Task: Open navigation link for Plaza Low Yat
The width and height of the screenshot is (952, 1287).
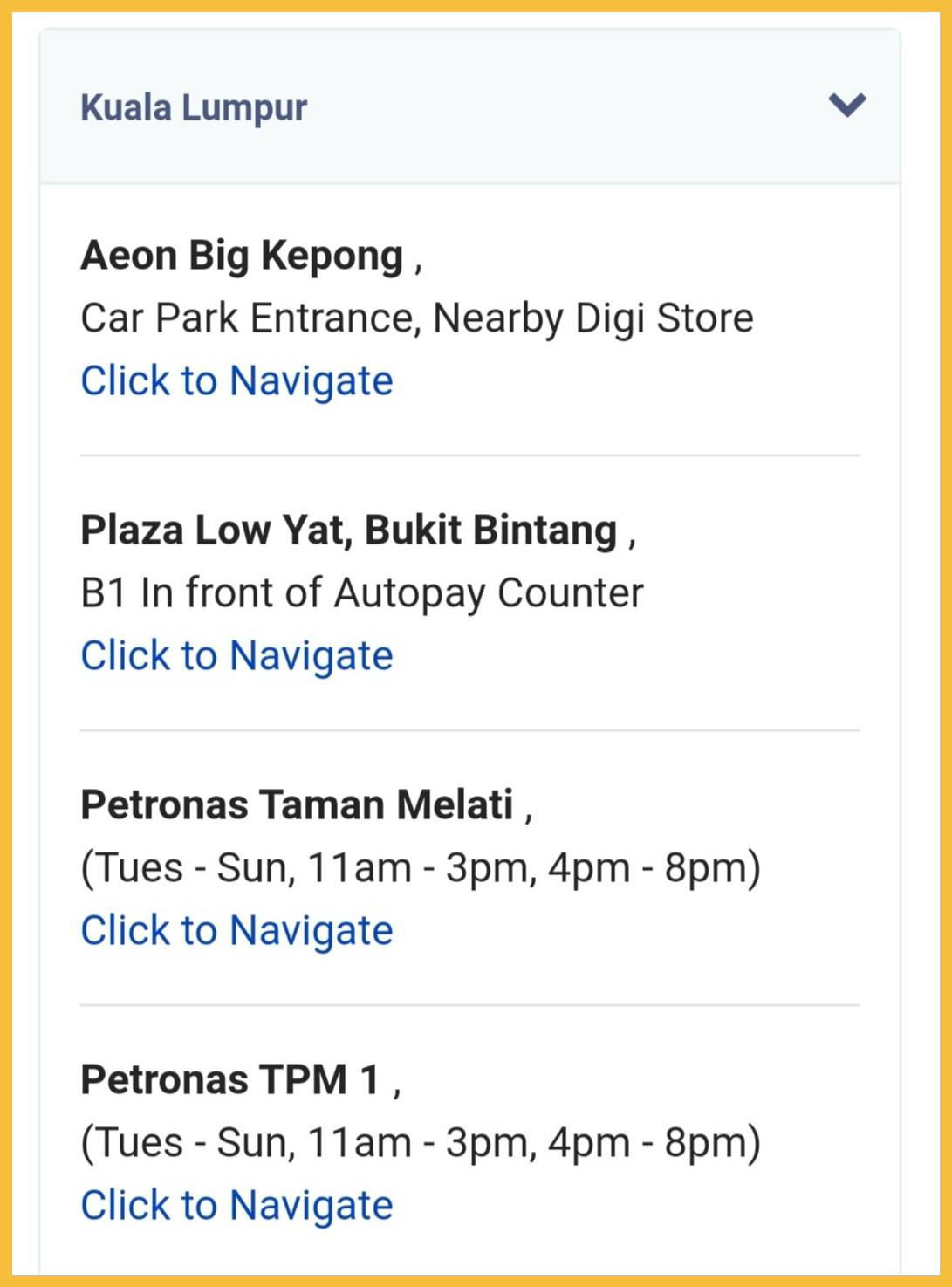Action: 236,656
